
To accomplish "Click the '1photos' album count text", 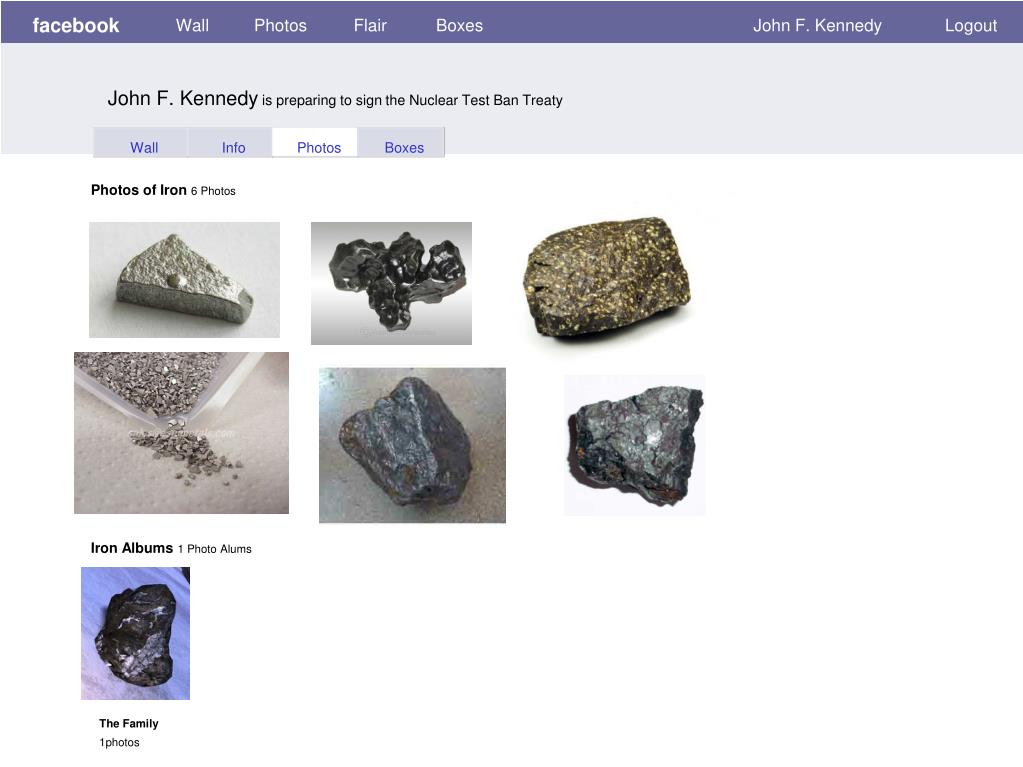I will [x=119, y=742].
